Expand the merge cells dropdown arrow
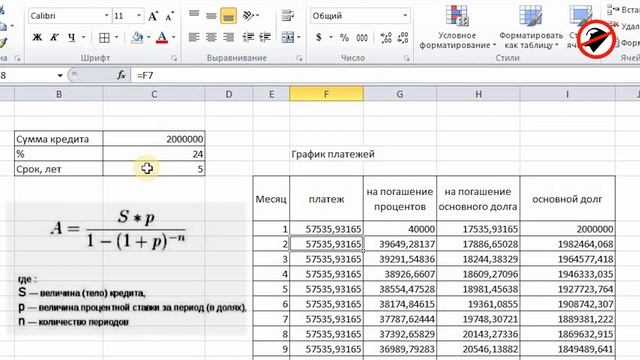Viewport: 640px width, 360px height. point(299,38)
